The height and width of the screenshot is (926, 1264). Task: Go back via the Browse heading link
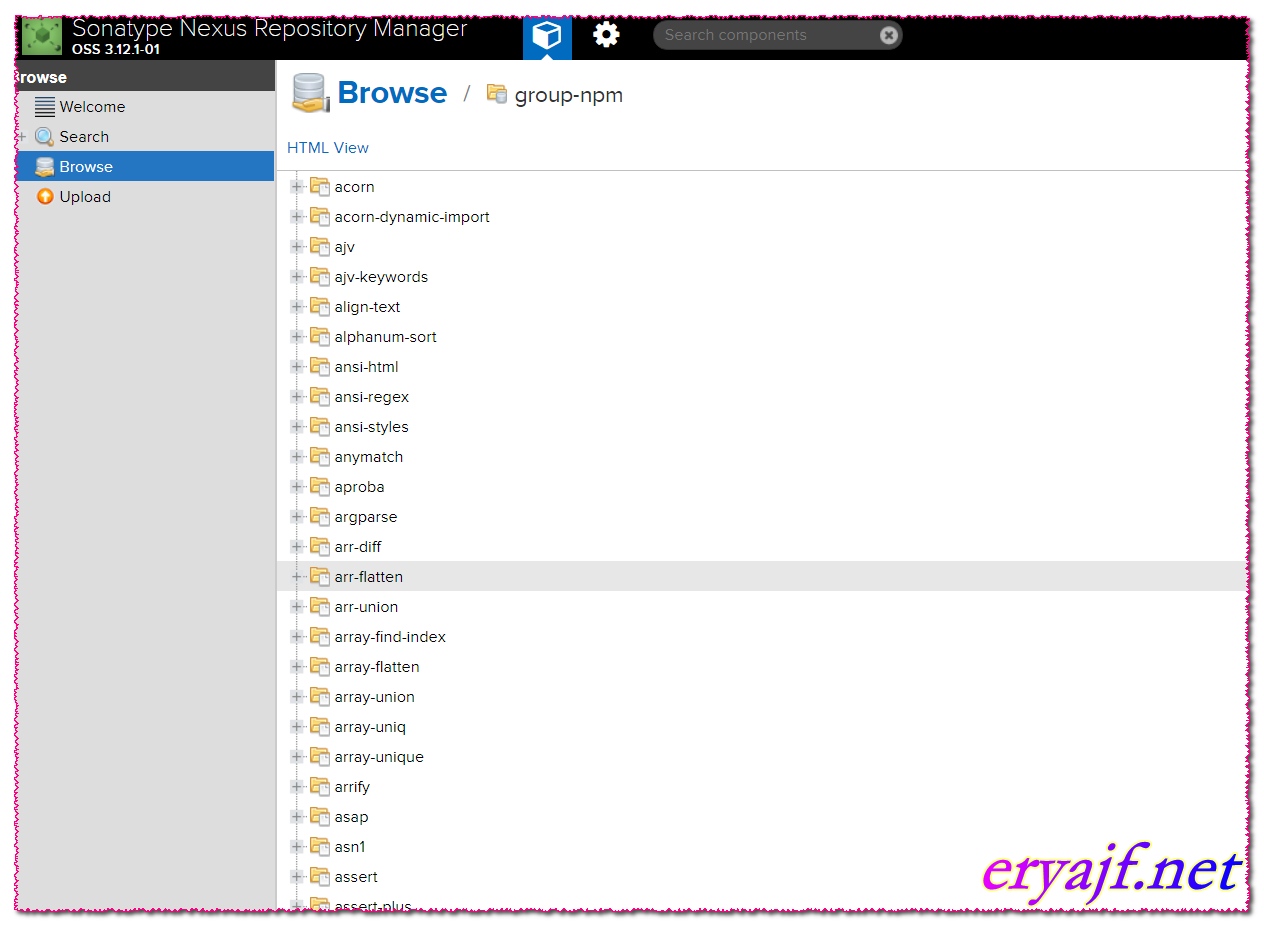(x=392, y=93)
